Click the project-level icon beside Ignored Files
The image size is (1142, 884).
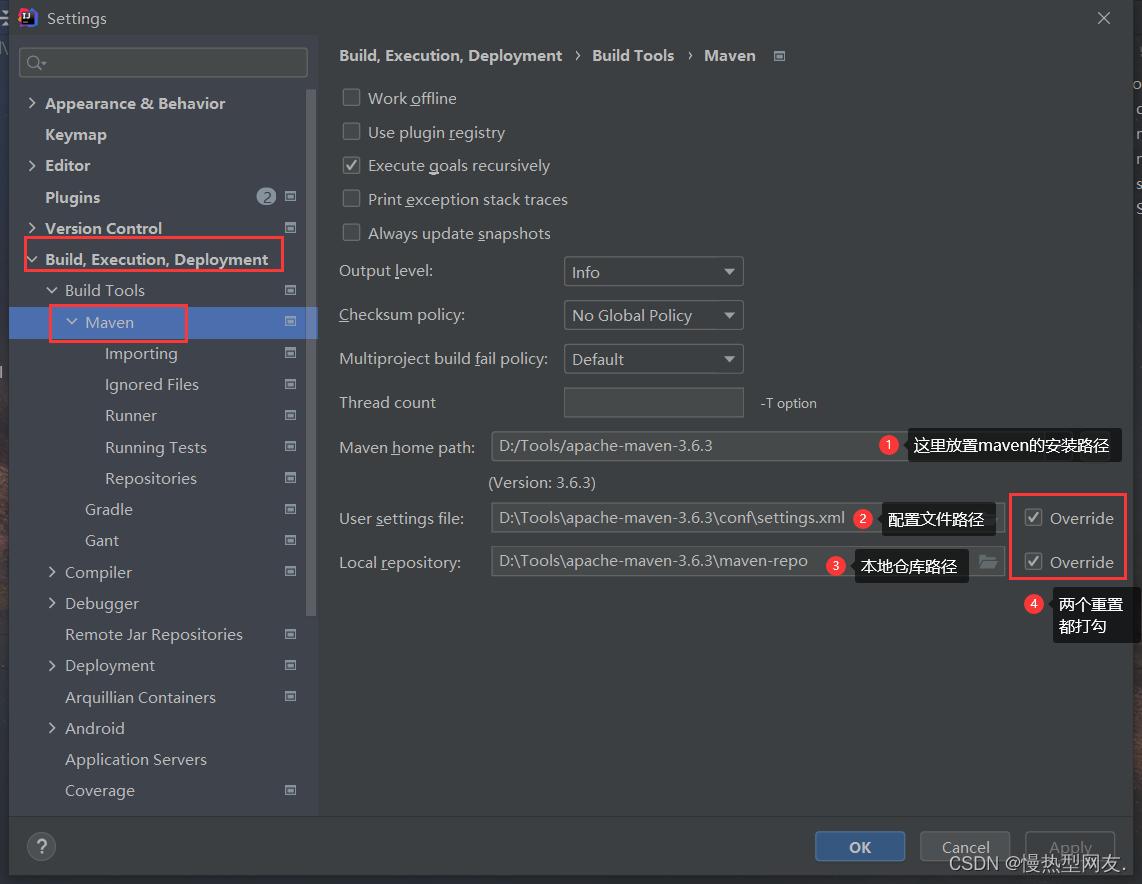[x=291, y=384]
